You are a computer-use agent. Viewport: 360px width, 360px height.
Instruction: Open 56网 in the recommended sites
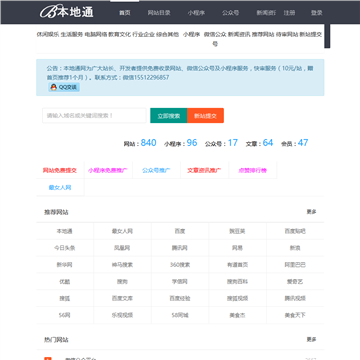pos(65,315)
